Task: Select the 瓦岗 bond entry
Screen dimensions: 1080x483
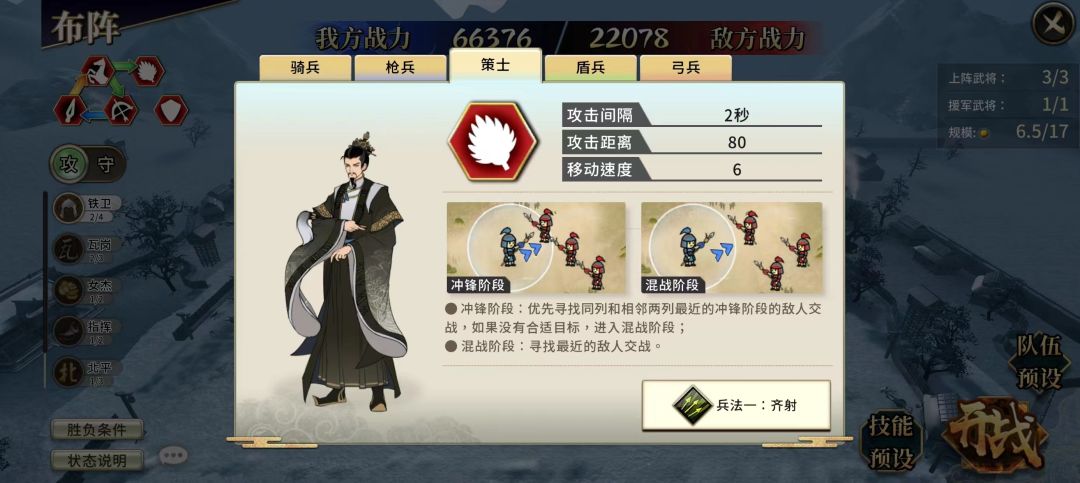Action: coord(87,249)
